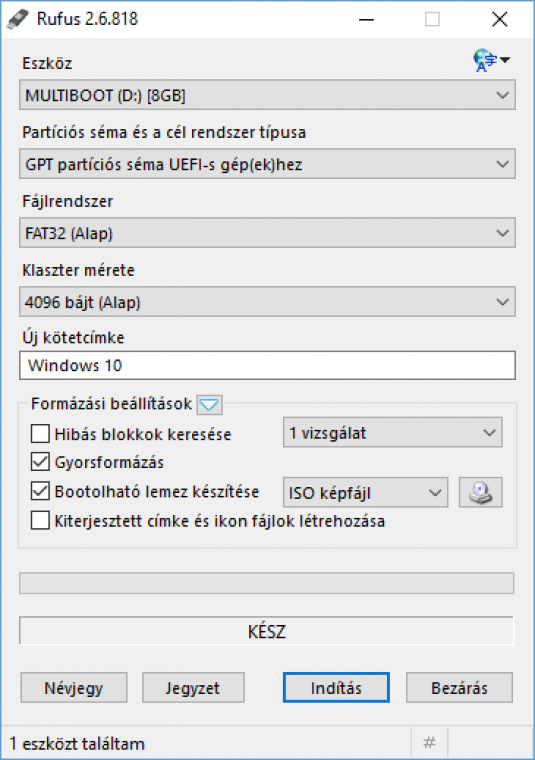Toggle advanced options arrow next to Formázási beállítások

209,405
